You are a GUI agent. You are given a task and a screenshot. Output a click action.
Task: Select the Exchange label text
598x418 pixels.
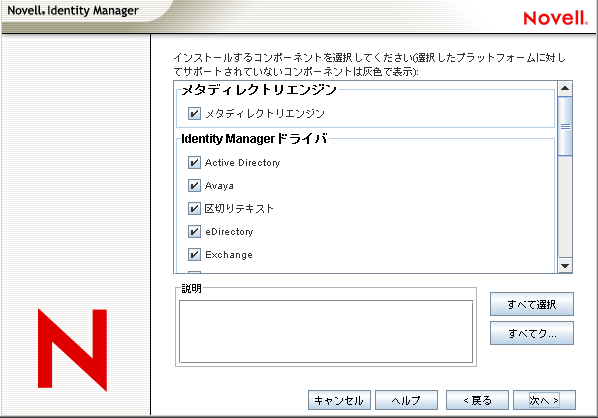[x=229, y=254]
